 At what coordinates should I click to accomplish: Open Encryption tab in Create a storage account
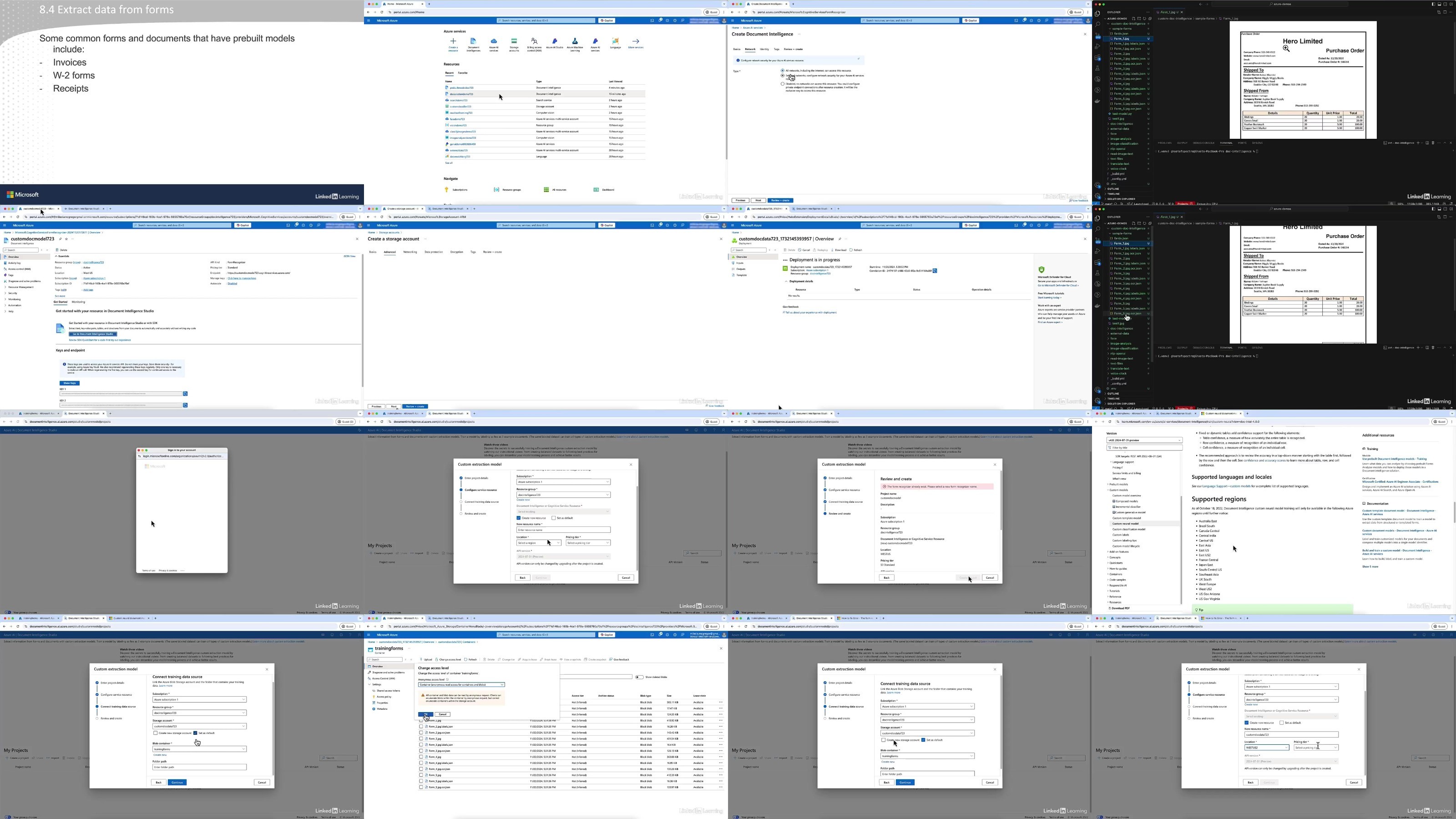[x=457, y=252]
